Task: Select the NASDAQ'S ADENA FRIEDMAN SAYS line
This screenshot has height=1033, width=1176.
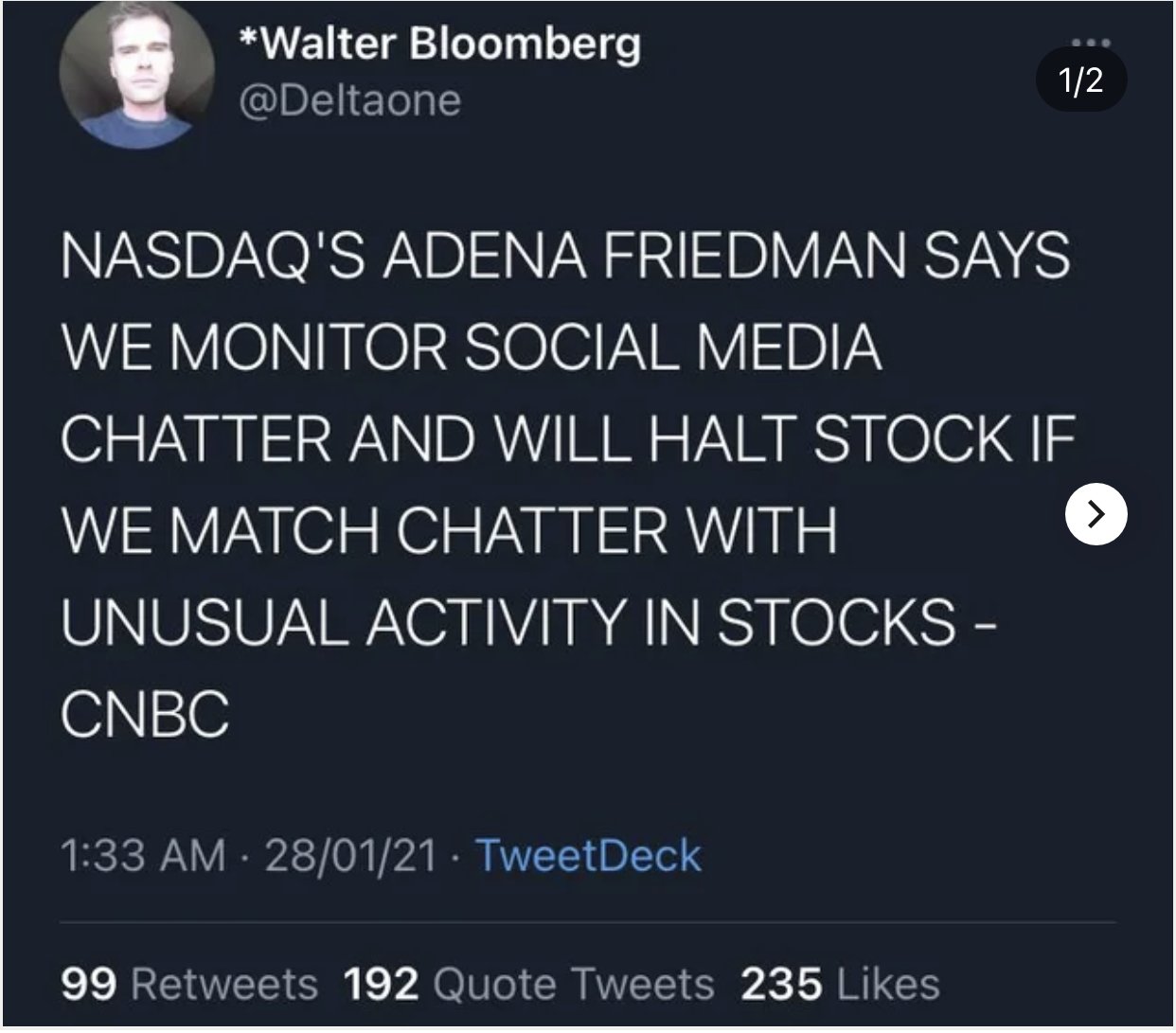Action: point(565,257)
